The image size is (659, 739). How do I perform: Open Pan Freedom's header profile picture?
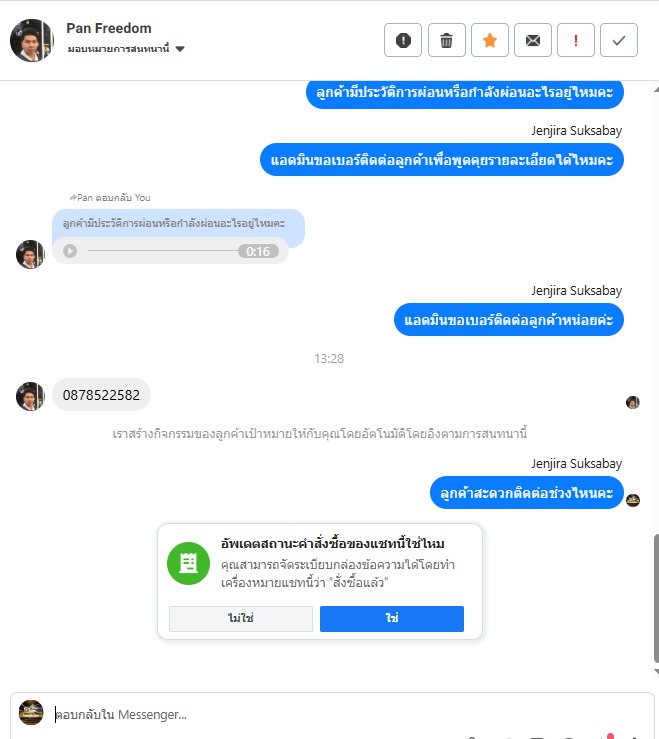click(x=32, y=40)
